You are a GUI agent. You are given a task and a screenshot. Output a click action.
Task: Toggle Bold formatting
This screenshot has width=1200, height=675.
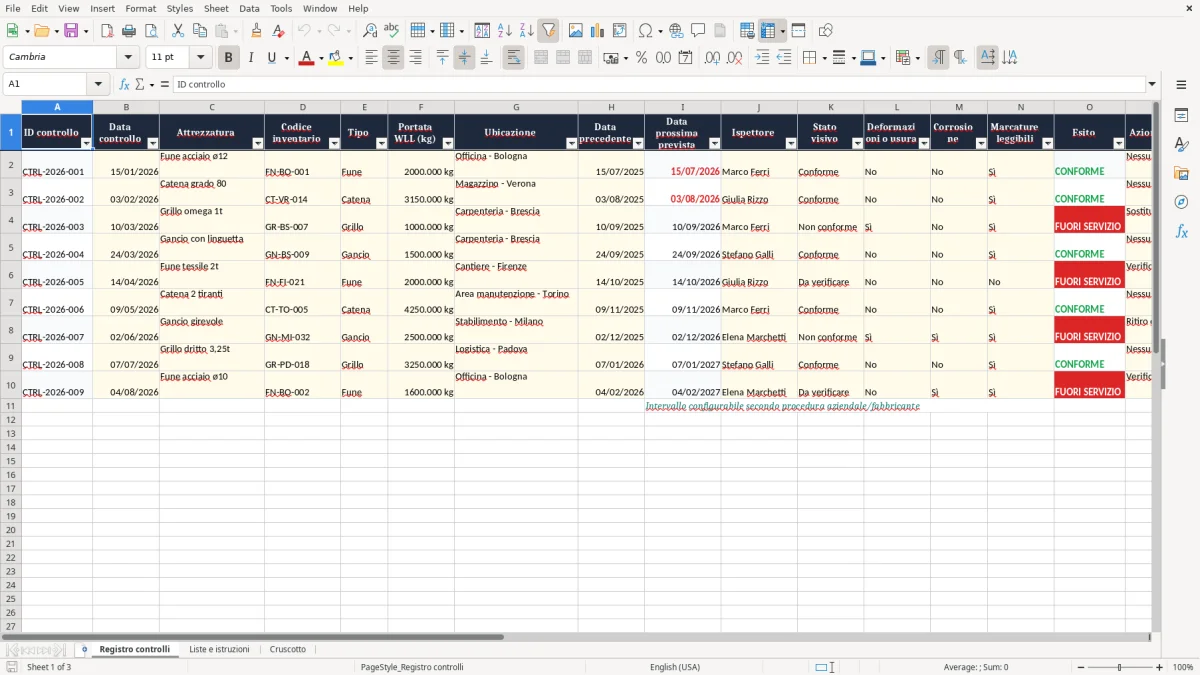[x=229, y=58]
